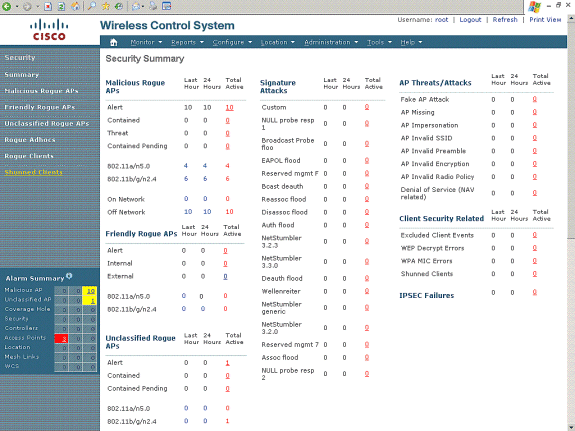Open Rogue Clients in the sidebar
Viewport: 575px width, 431px height.
[29, 156]
